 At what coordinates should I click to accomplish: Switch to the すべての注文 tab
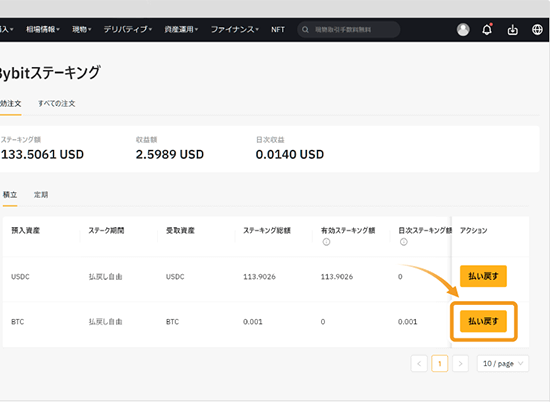click(56, 103)
